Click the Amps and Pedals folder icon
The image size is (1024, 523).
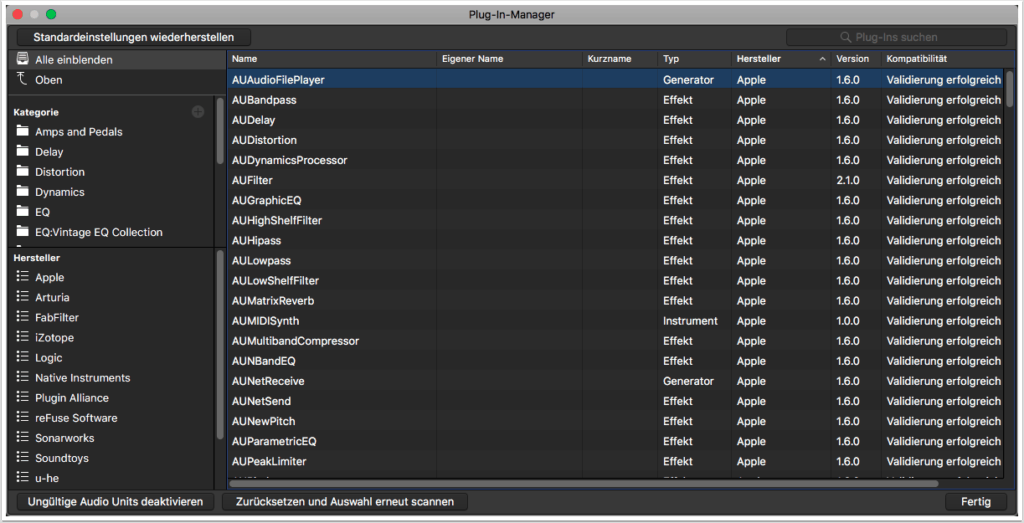(x=24, y=132)
